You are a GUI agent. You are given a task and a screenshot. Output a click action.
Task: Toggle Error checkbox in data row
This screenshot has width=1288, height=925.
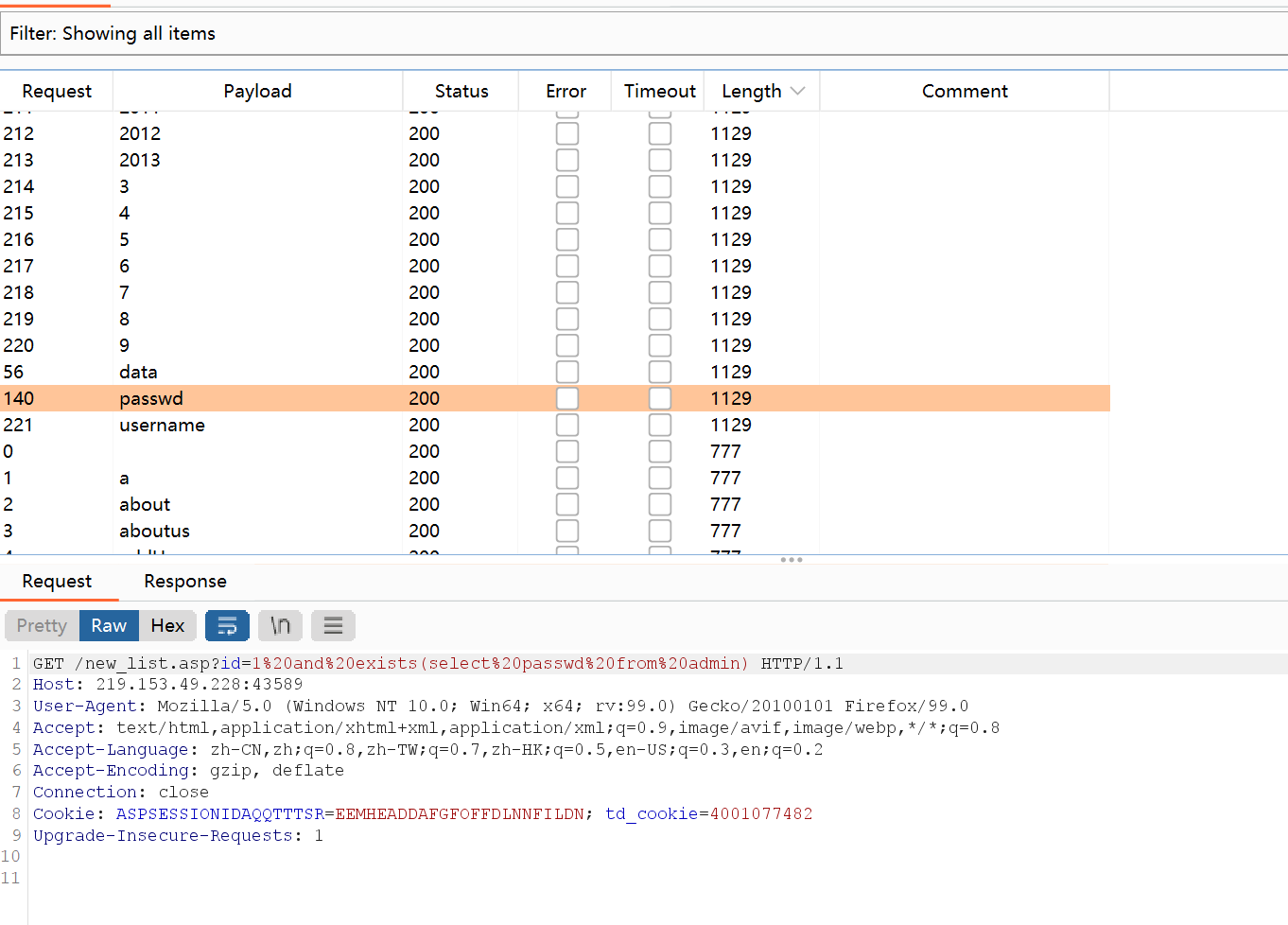click(567, 372)
